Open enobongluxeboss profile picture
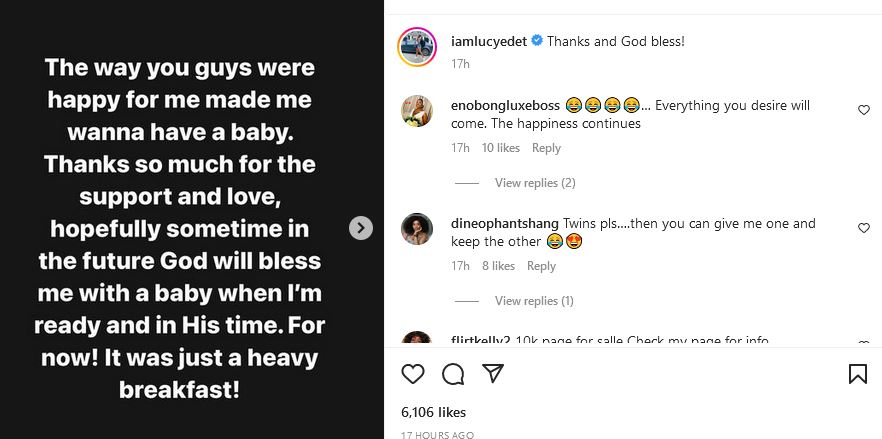 click(x=416, y=111)
